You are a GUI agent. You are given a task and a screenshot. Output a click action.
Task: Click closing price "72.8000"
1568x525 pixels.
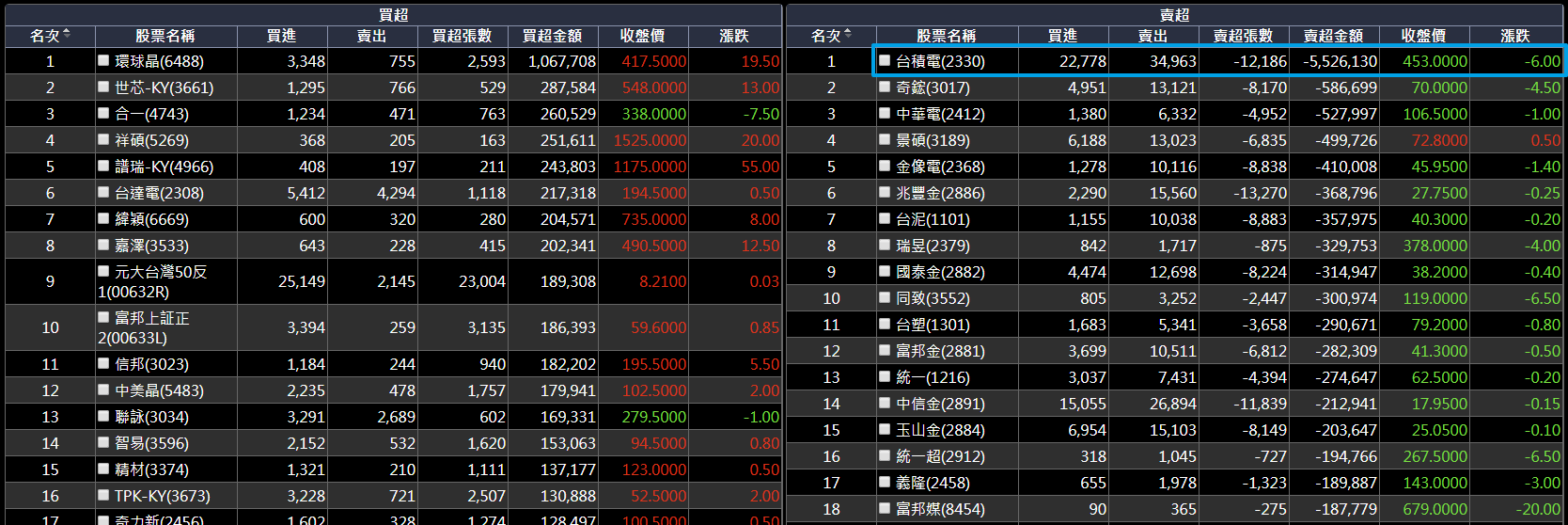click(1439, 140)
